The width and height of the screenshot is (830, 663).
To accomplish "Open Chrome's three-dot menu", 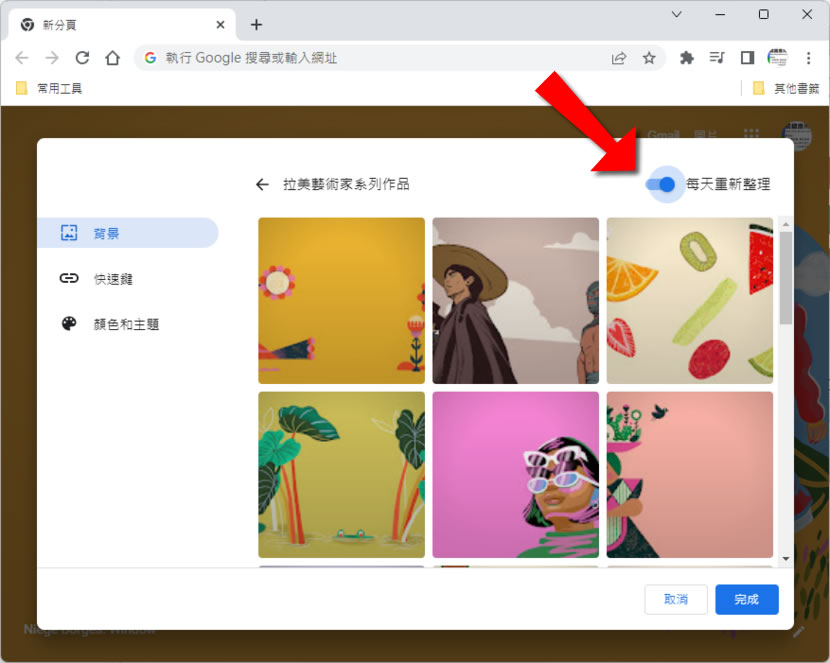I will point(808,58).
